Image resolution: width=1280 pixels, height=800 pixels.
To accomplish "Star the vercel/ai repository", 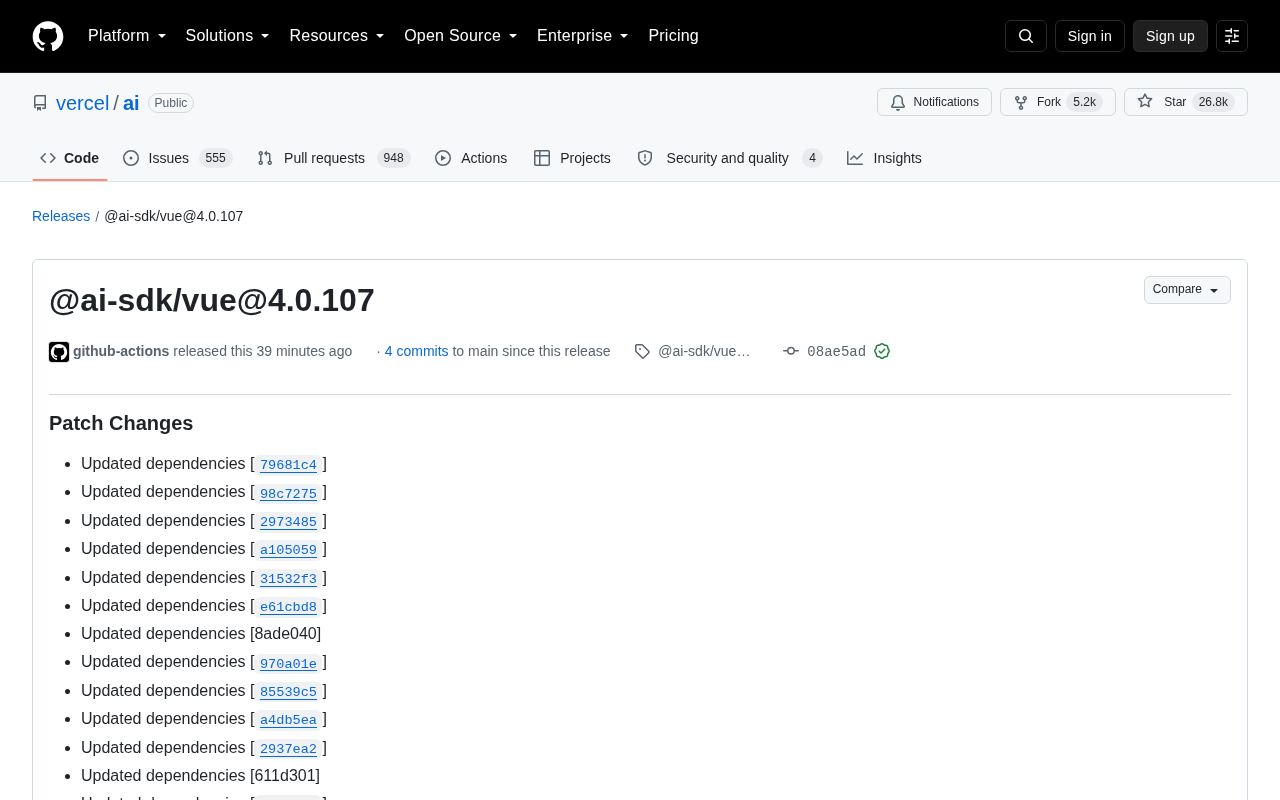I will [1186, 102].
